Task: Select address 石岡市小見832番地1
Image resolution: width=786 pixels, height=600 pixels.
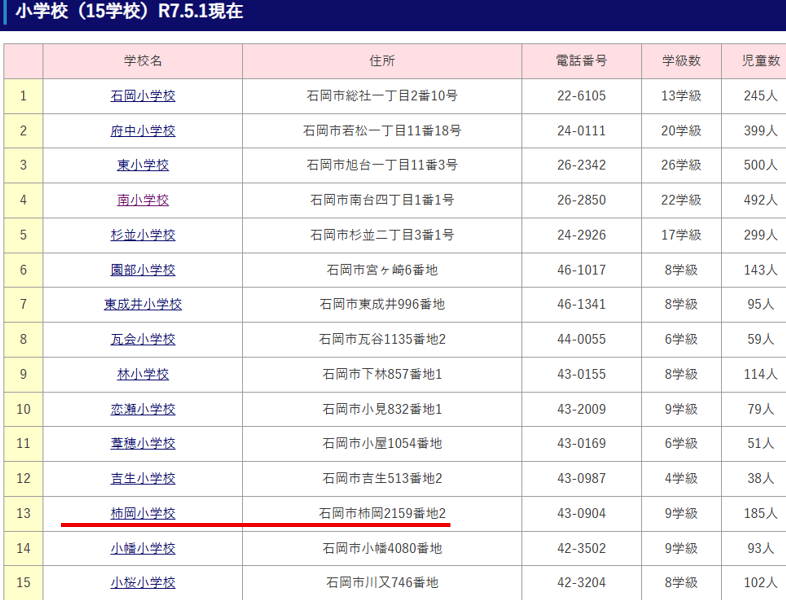Action: pos(382,410)
